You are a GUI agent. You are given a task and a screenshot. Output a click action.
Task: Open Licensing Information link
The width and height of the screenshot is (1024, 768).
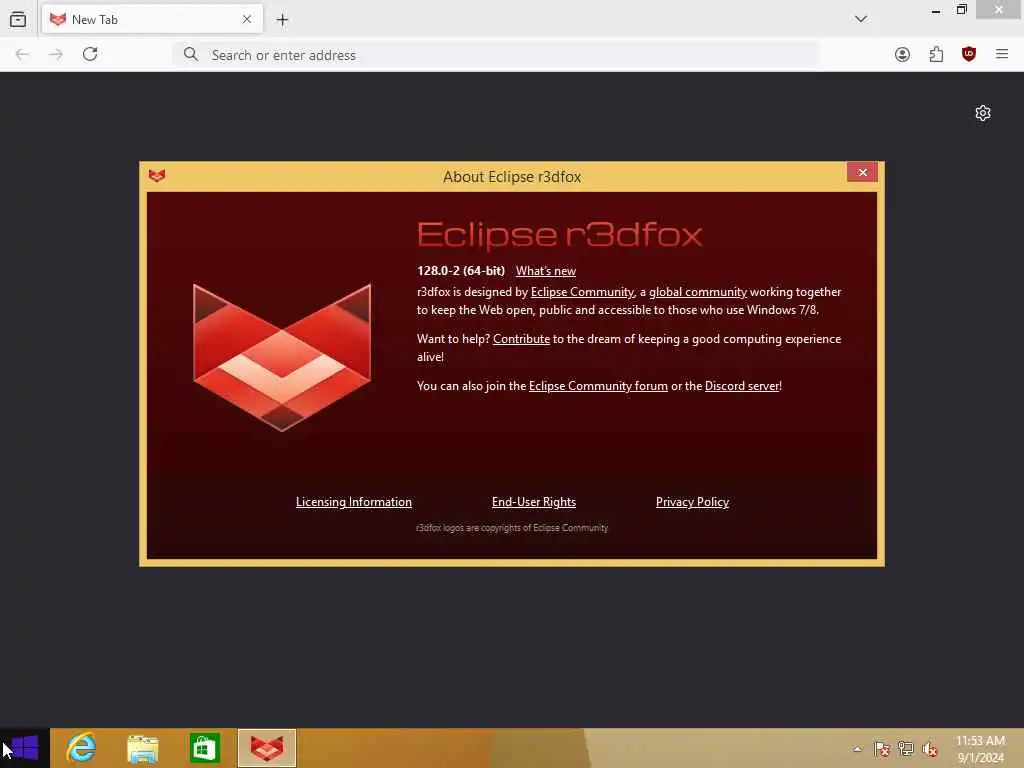tap(354, 502)
